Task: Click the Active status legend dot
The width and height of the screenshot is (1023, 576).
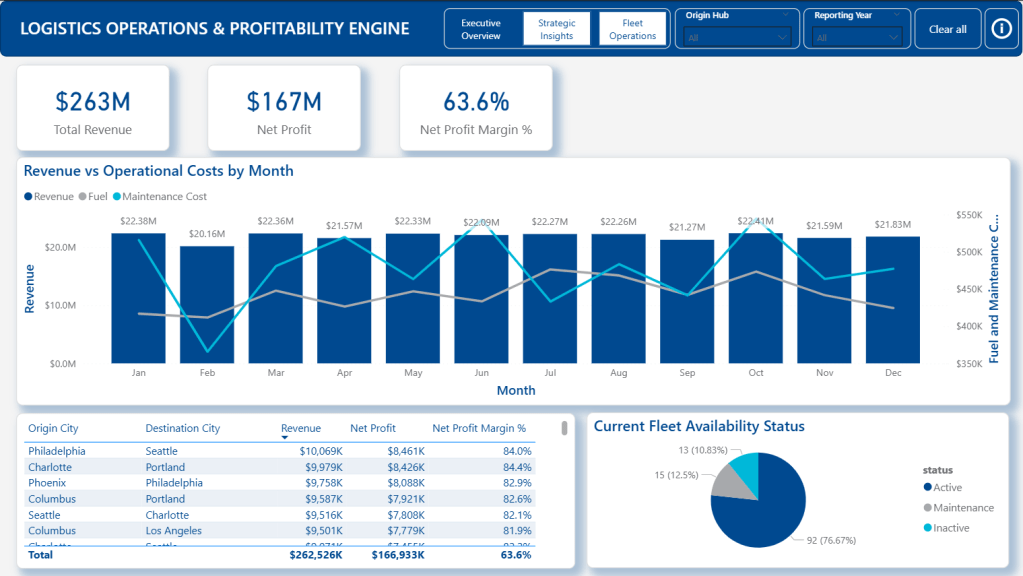Action: pyautogui.click(x=926, y=488)
